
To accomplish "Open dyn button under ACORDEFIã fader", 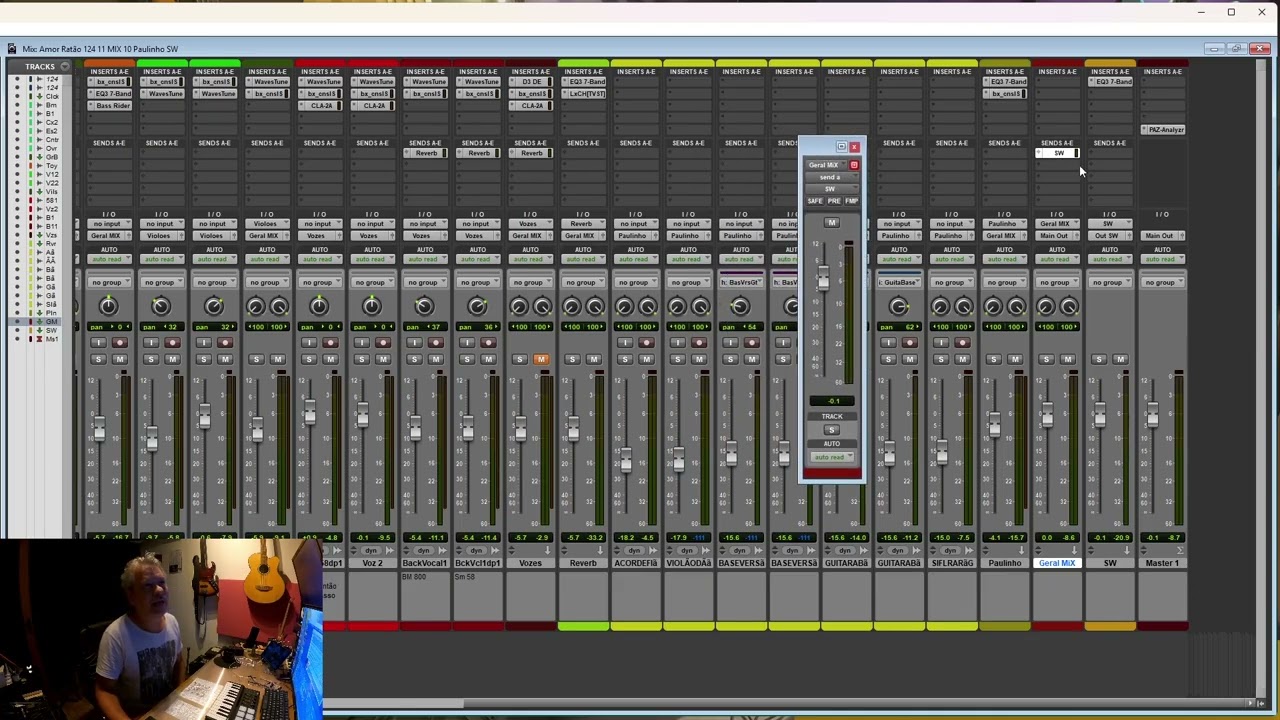I will tap(634, 551).
